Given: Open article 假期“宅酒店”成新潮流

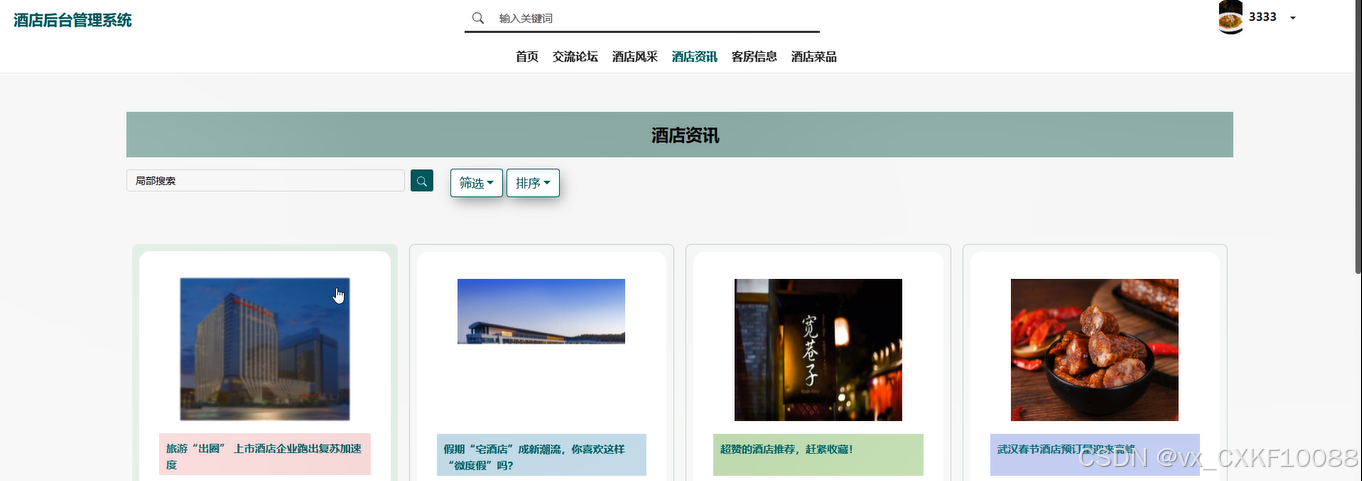Looking at the screenshot, I should click(x=541, y=456).
